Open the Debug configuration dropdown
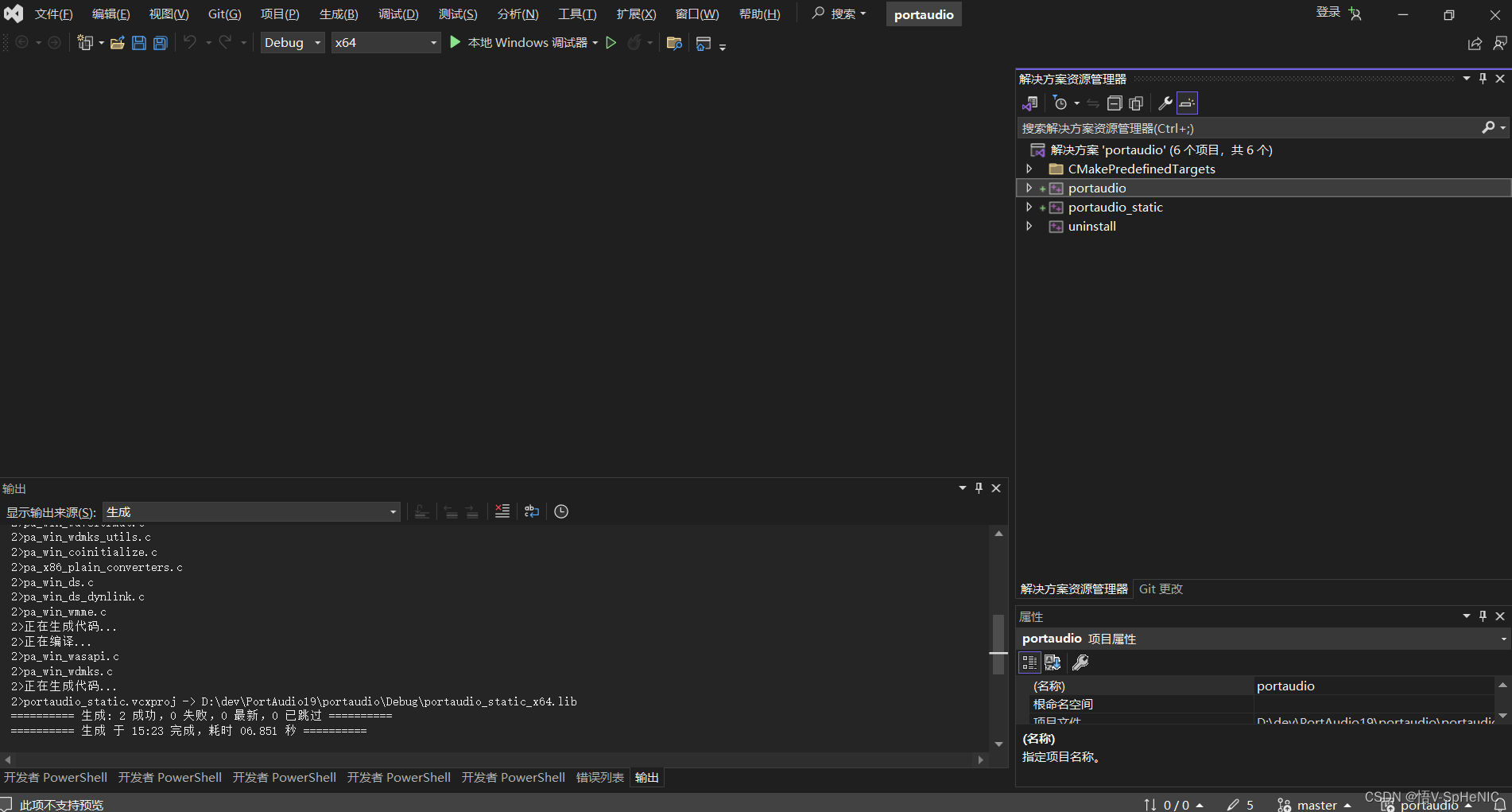Image resolution: width=1512 pixels, height=812 pixels. pos(293,43)
